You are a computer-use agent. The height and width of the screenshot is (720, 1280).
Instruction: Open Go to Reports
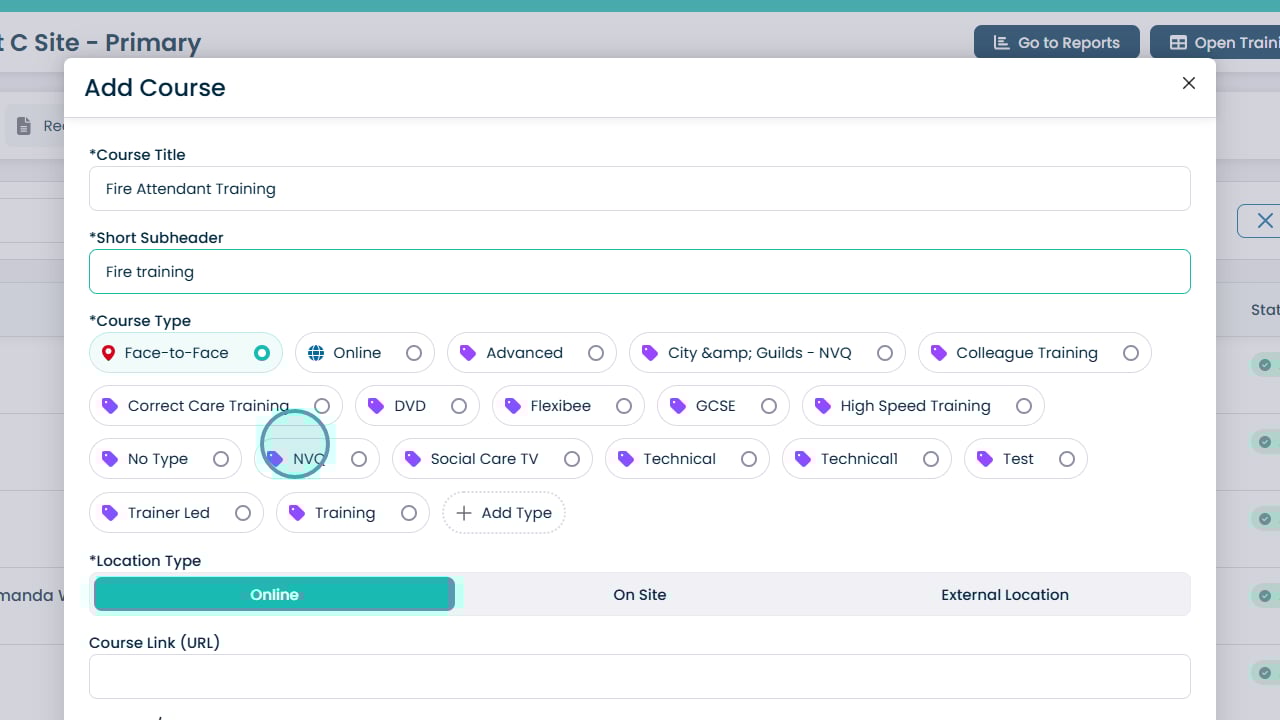[1056, 43]
